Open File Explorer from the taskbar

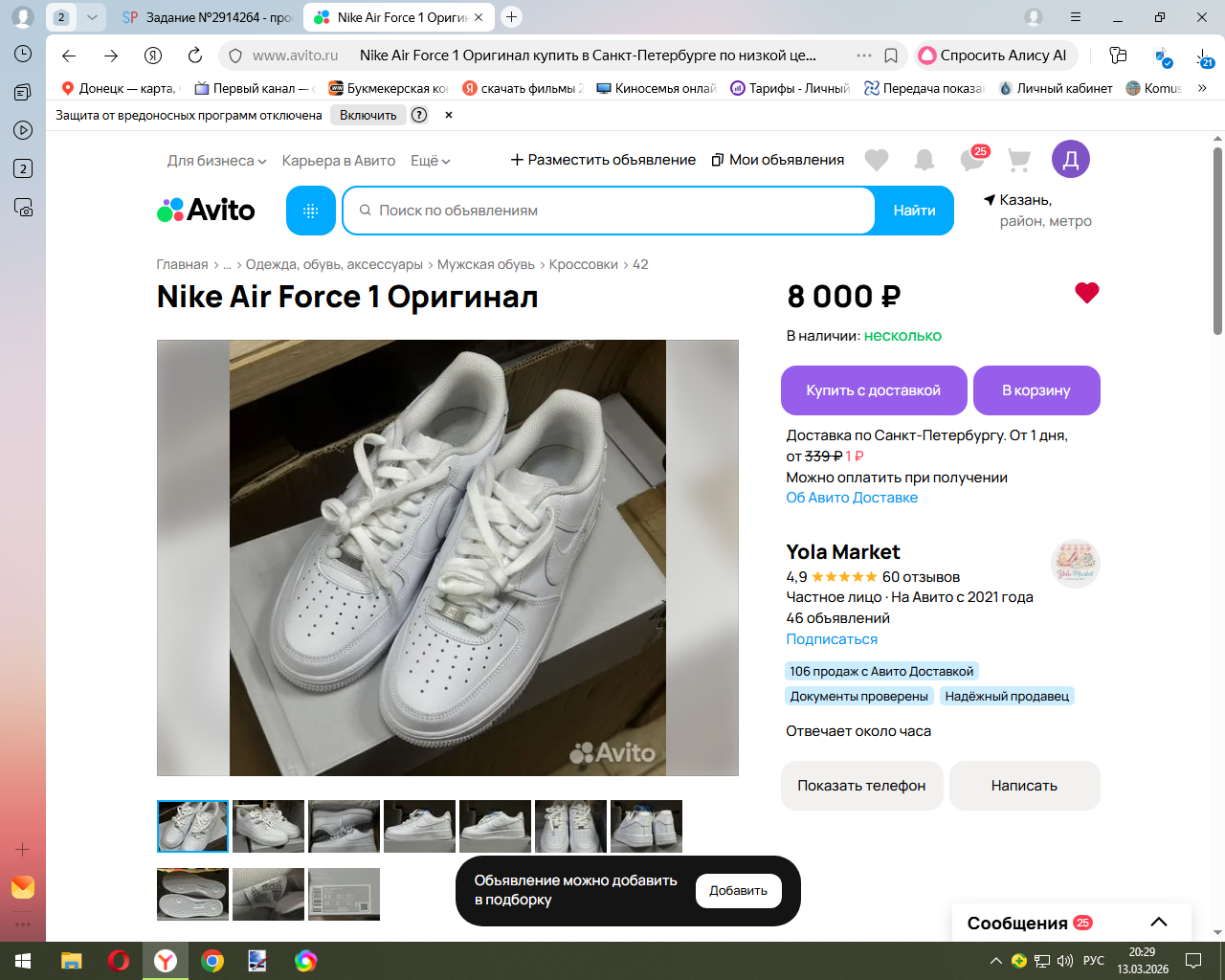(x=72, y=961)
